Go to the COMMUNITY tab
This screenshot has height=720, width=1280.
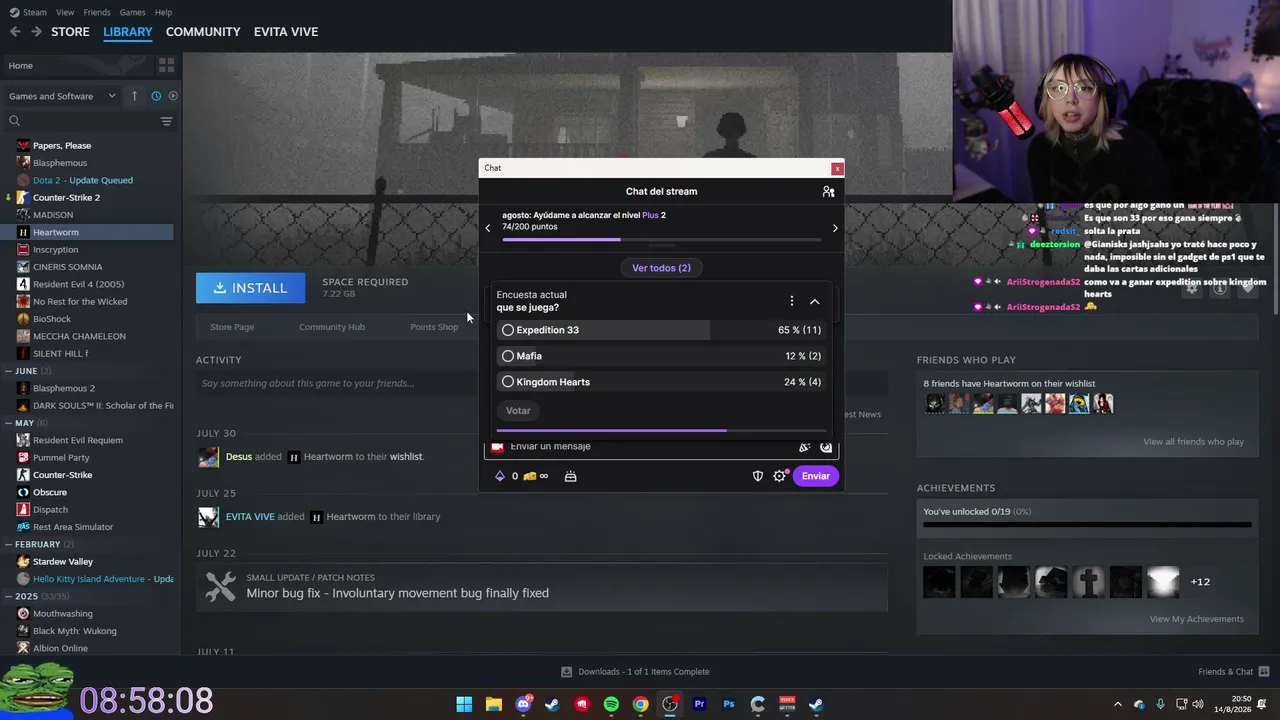pos(203,32)
